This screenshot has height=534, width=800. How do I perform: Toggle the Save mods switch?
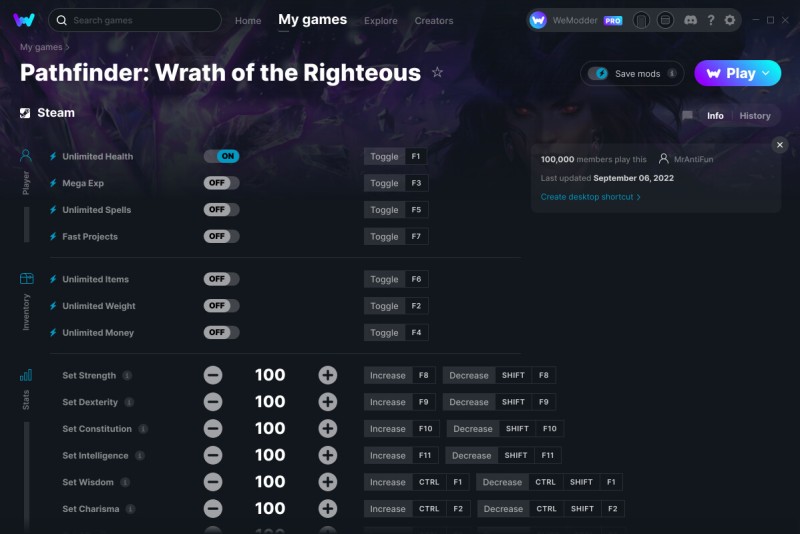tap(598, 73)
